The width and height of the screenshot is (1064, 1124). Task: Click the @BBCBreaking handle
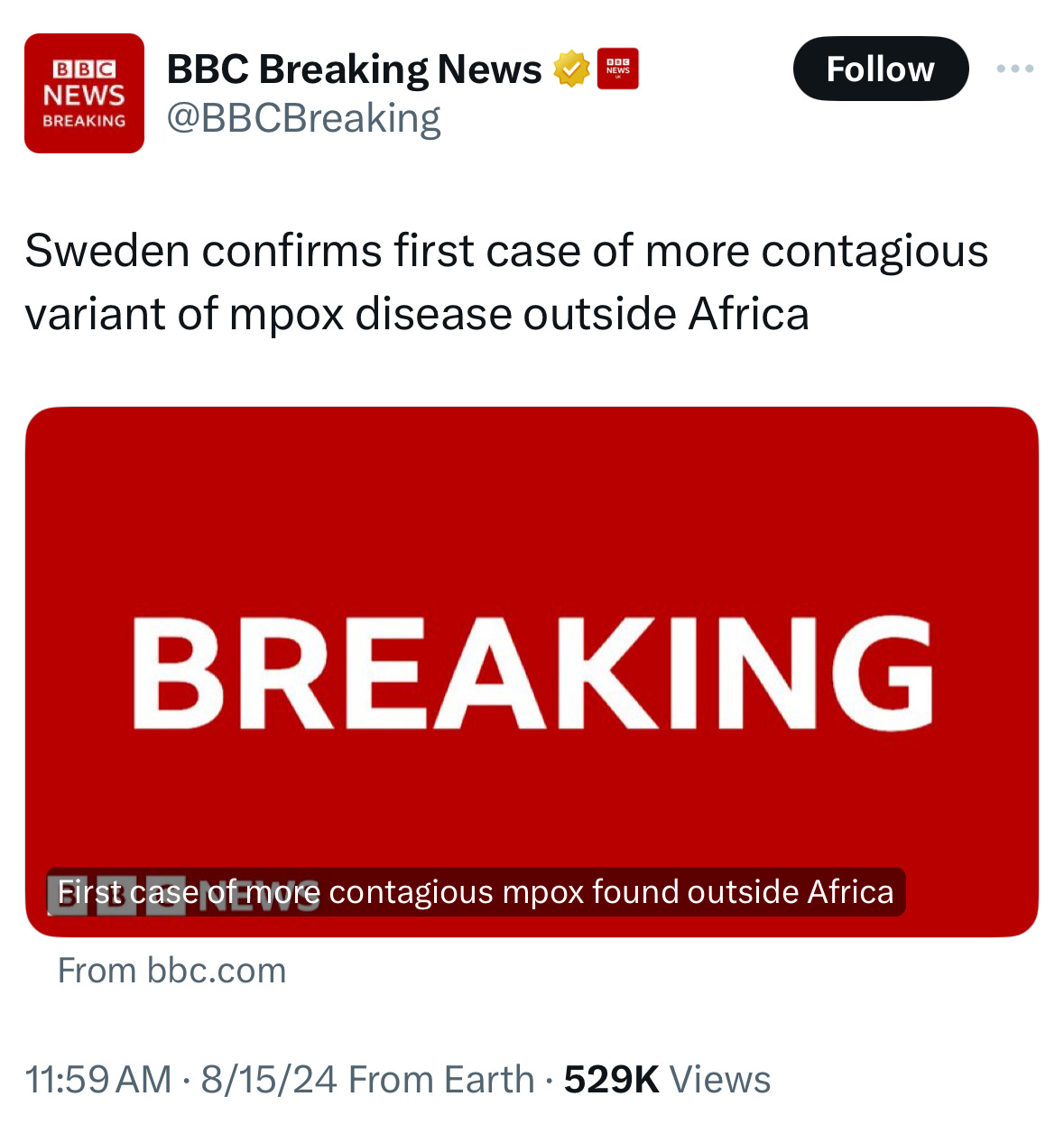click(303, 118)
